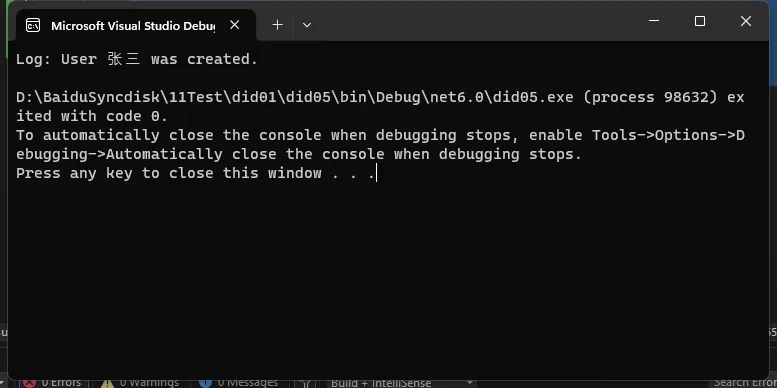The width and height of the screenshot is (777, 388).
Task: Close the debug console window
Action: point(746,21)
